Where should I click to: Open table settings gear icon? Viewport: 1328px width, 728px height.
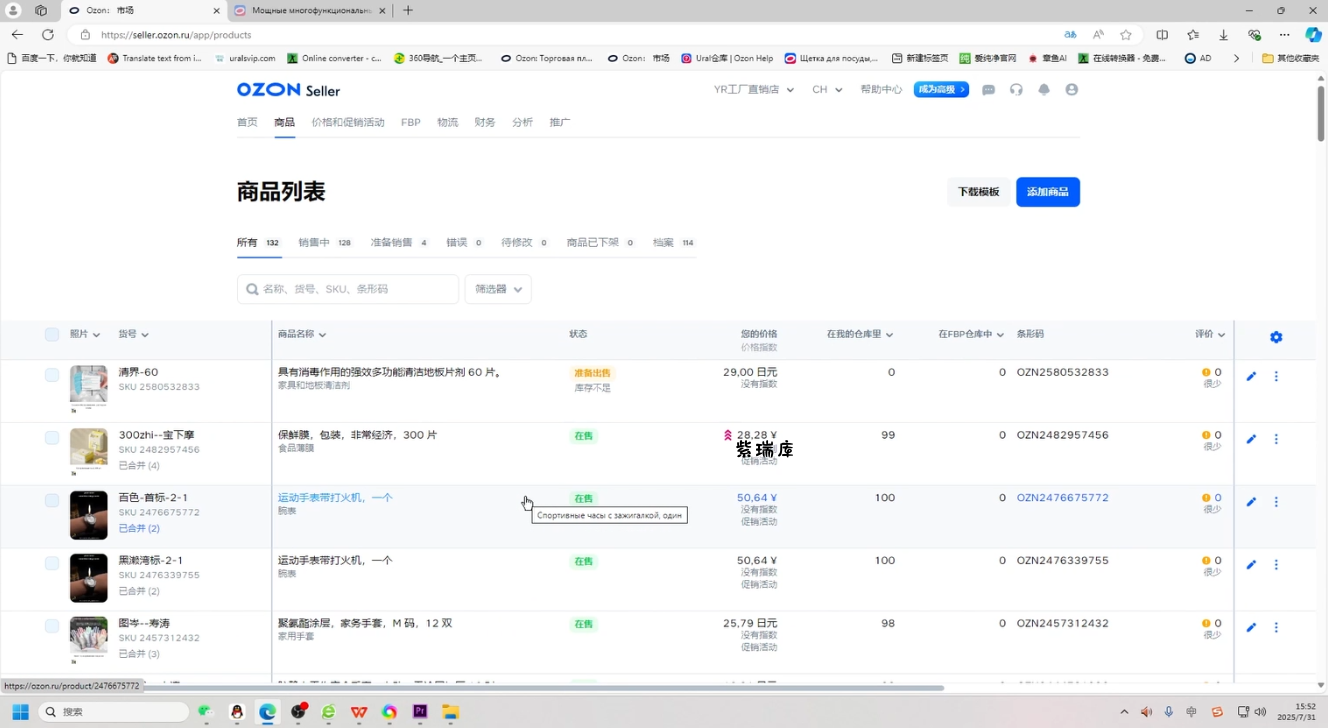[1276, 338]
